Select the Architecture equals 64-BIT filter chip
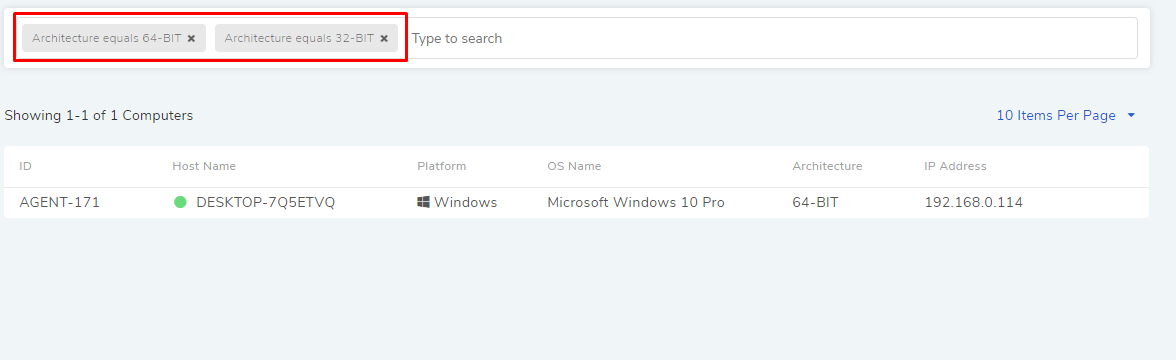1176x360 pixels. pyautogui.click(x=114, y=38)
